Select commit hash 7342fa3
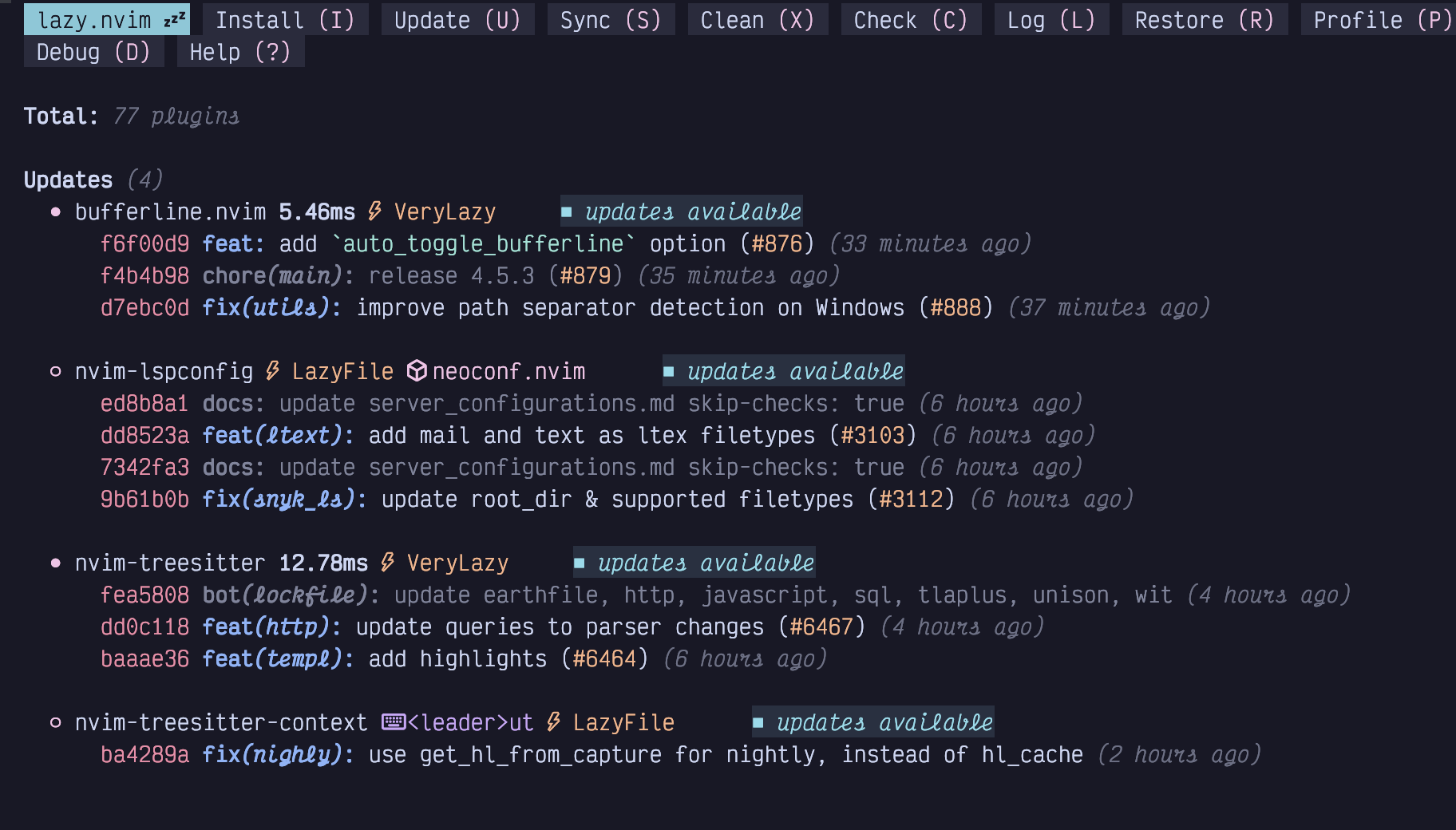1456x830 pixels. tap(145, 467)
